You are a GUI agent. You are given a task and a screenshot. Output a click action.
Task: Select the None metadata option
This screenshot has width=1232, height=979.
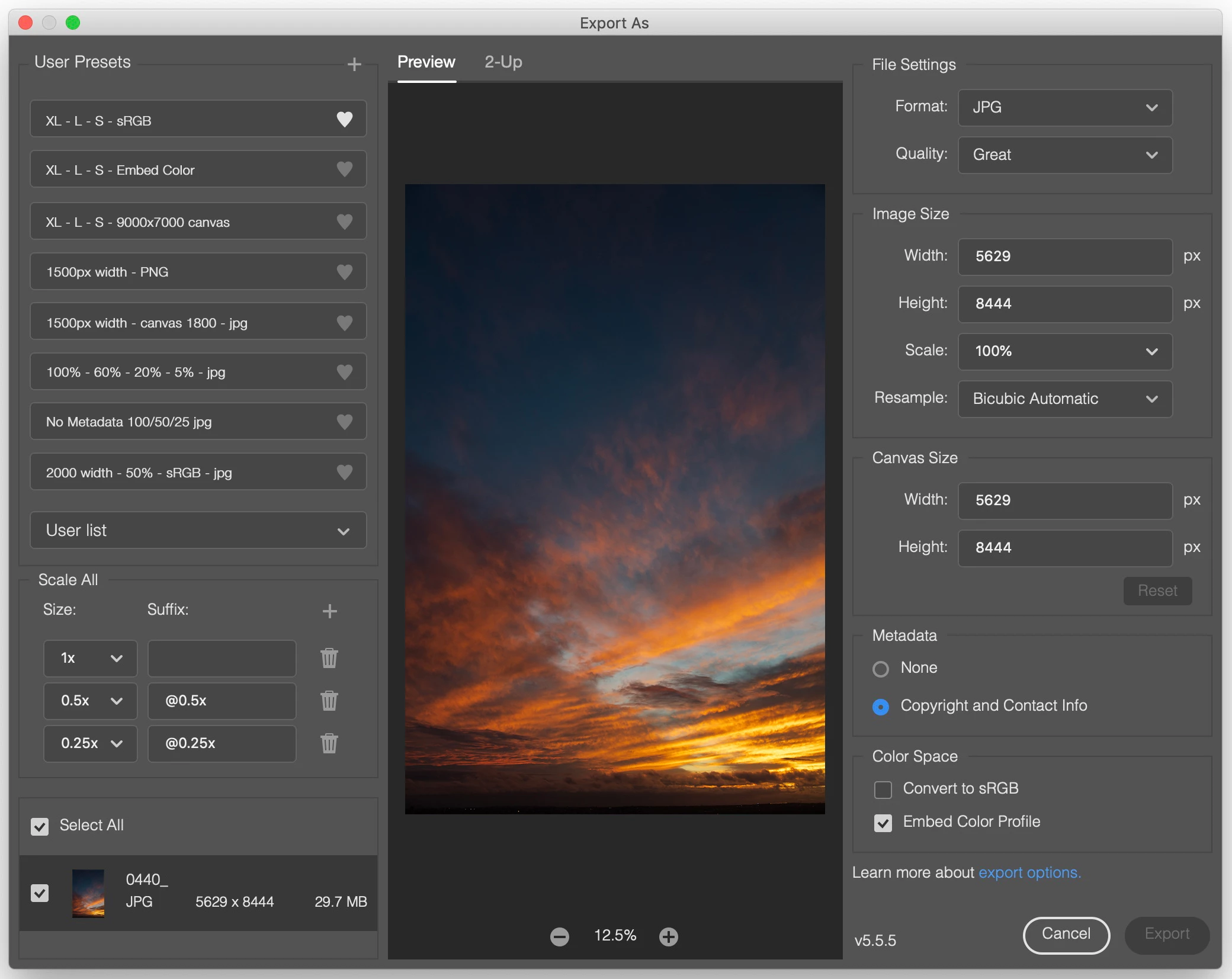click(881, 669)
